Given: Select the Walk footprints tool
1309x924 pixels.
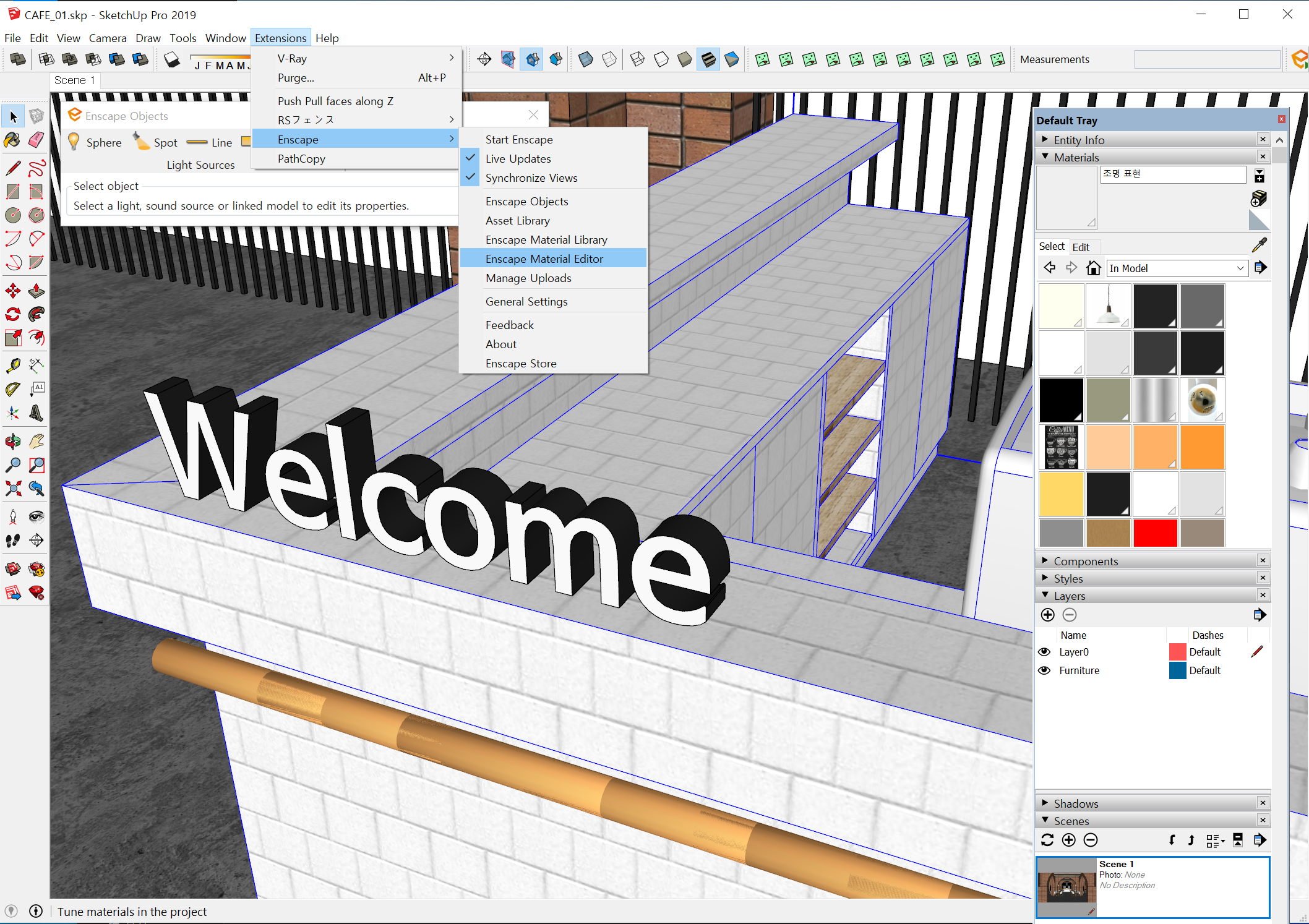Looking at the screenshot, I should pyautogui.click(x=13, y=541).
